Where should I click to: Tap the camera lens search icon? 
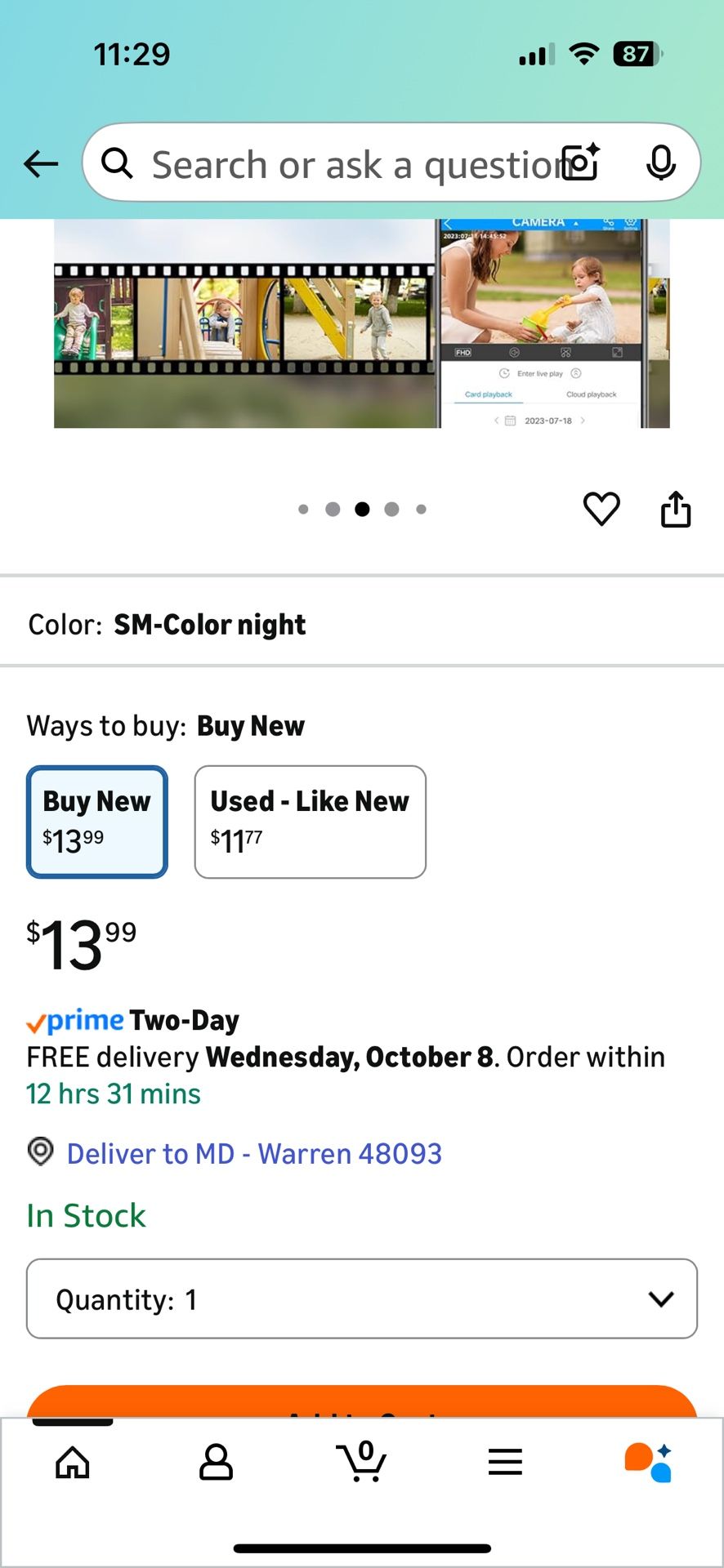tap(581, 162)
